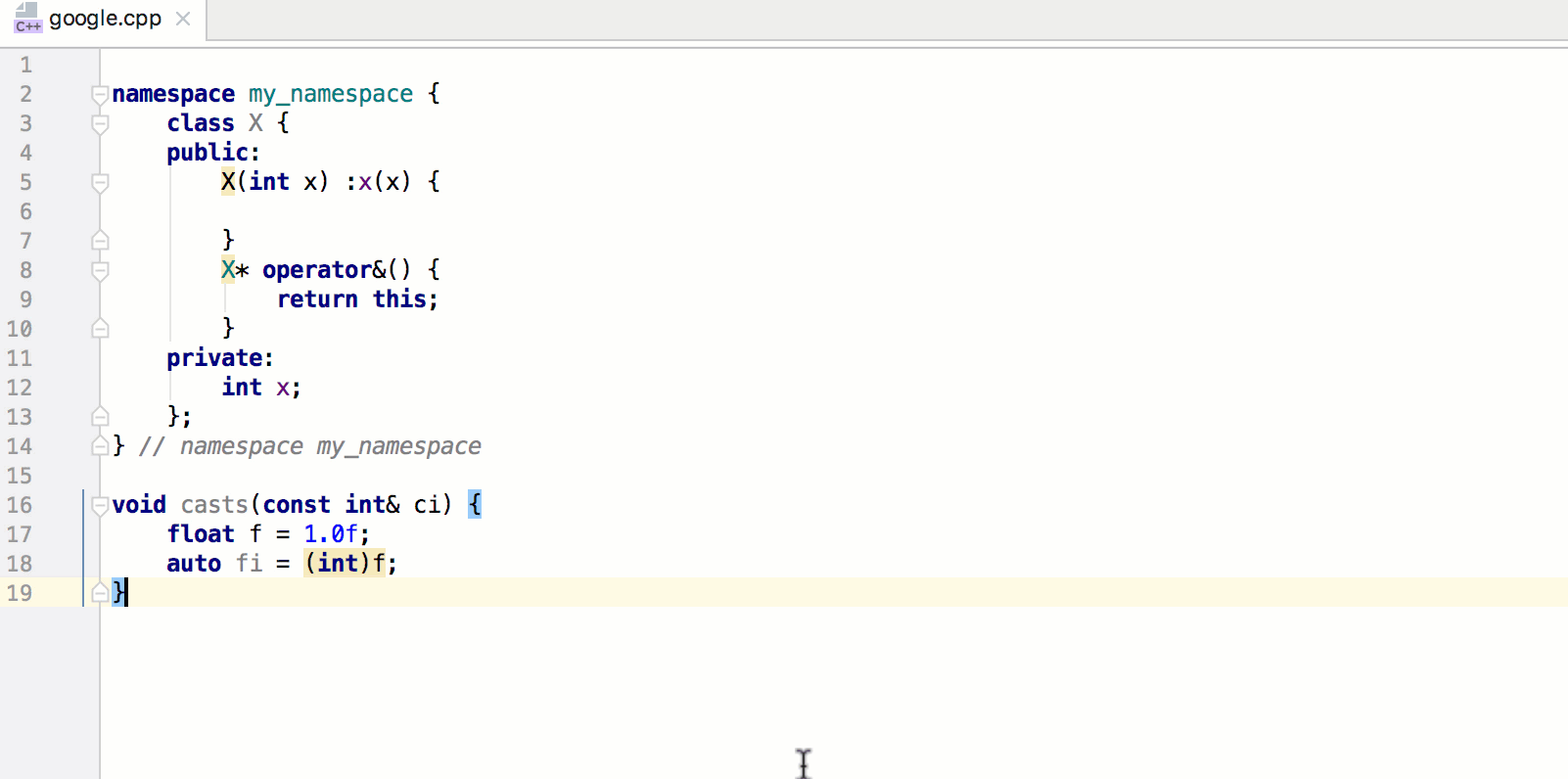The width and height of the screenshot is (1568, 779).
Task: Click the fold end marker on line 10
Action: (100, 329)
